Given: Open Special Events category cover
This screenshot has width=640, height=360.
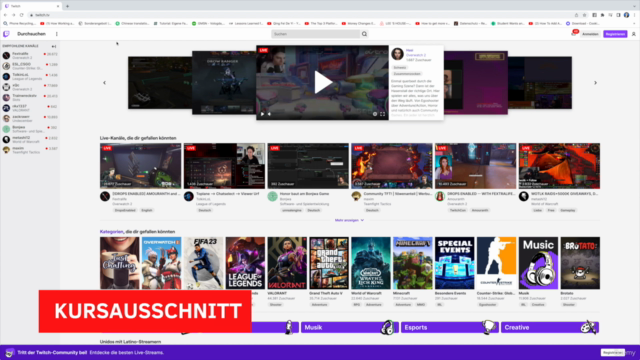Looking at the screenshot, I should [x=454, y=263].
